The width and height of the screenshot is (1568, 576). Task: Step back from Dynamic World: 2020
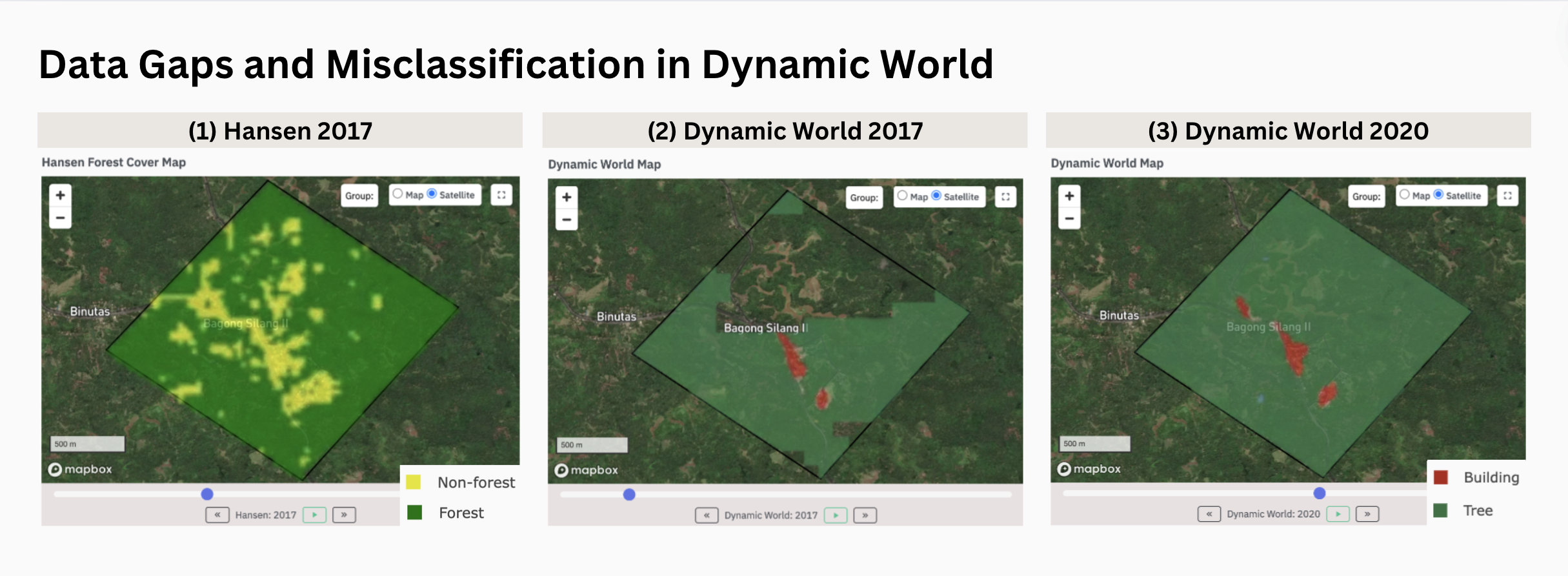click(1209, 514)
